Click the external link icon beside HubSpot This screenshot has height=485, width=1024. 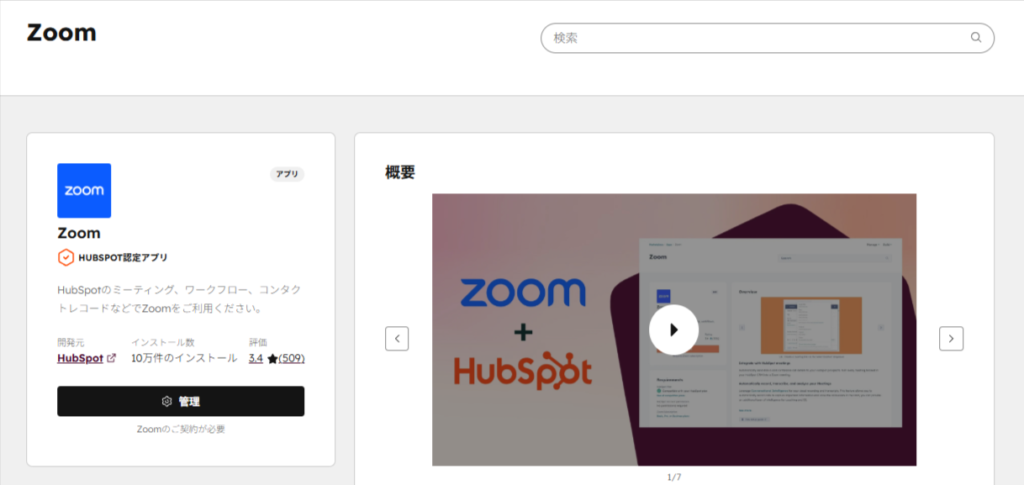coord(112,358)
